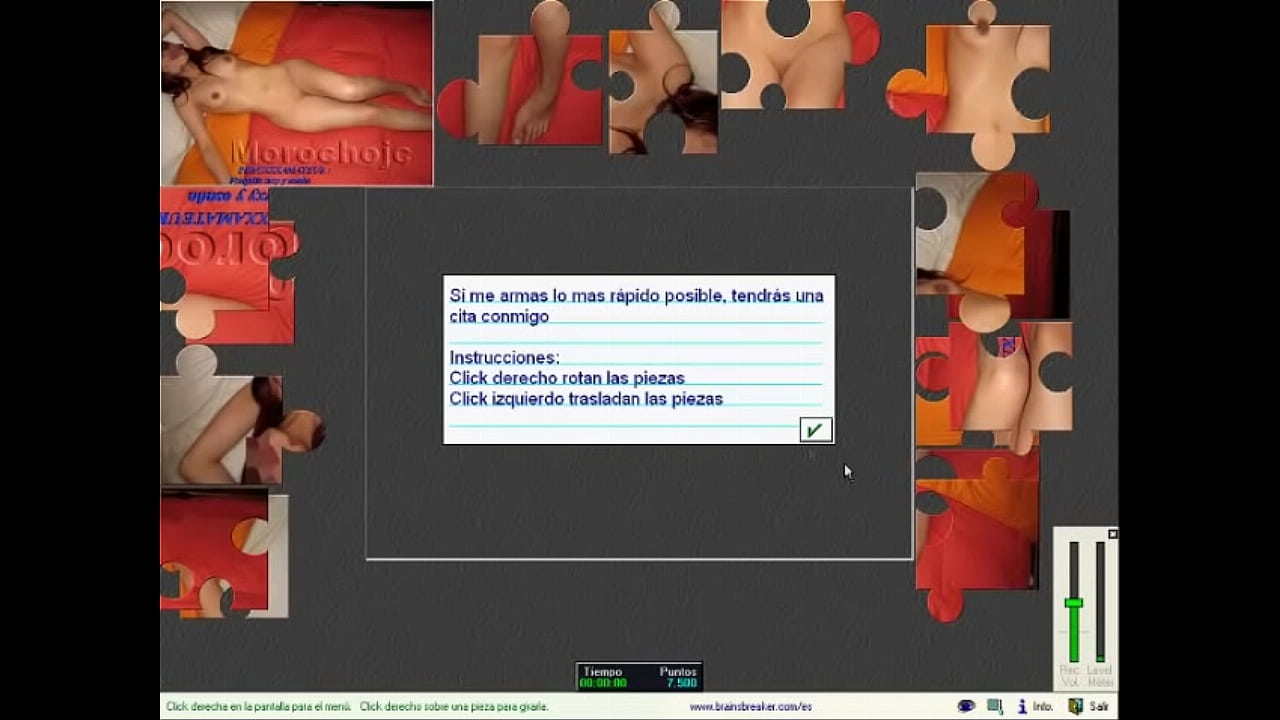
Task: Click the Rec. Vol. green slider handle
Action: (1073, 603)
